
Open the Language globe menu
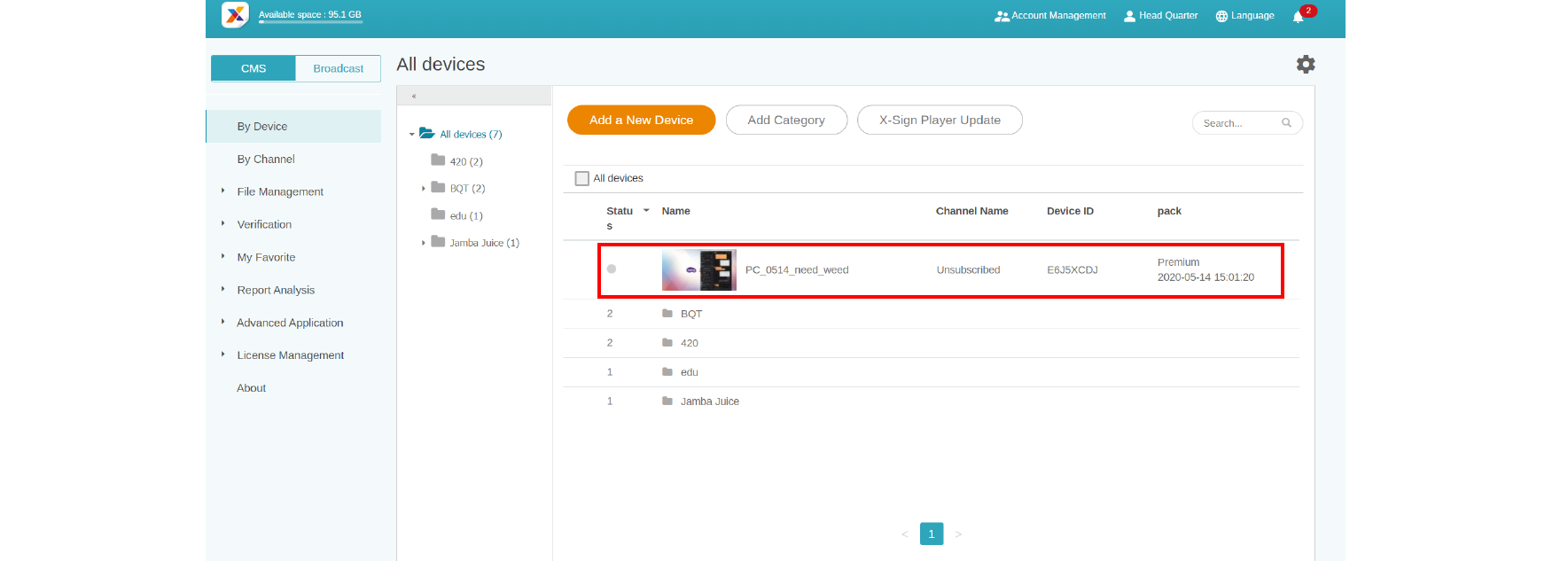(x=1244, y=16)
